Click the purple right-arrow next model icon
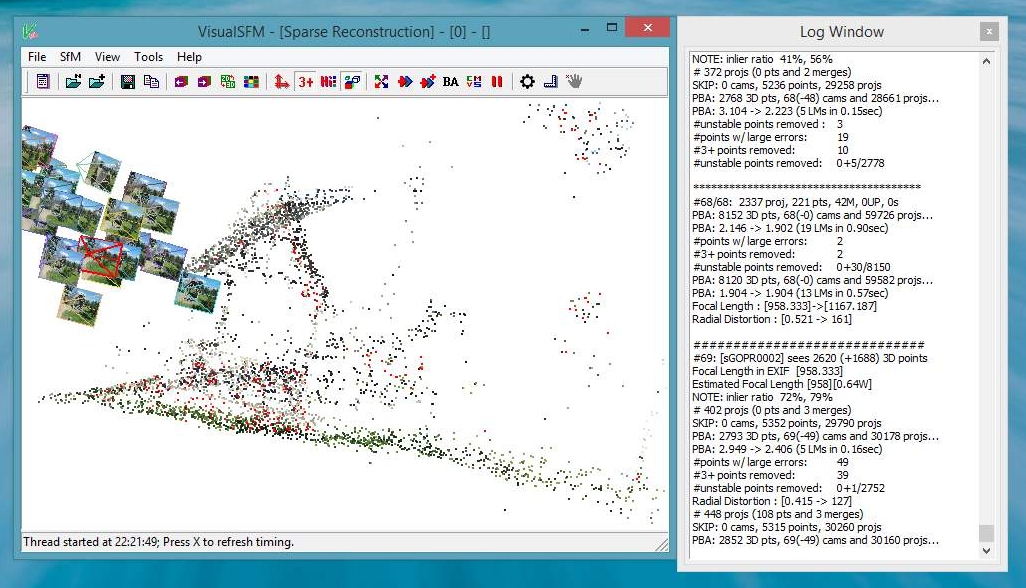The width and height of the screenshot is (1026, 588). pyautogui.click(x=204, y=82)
